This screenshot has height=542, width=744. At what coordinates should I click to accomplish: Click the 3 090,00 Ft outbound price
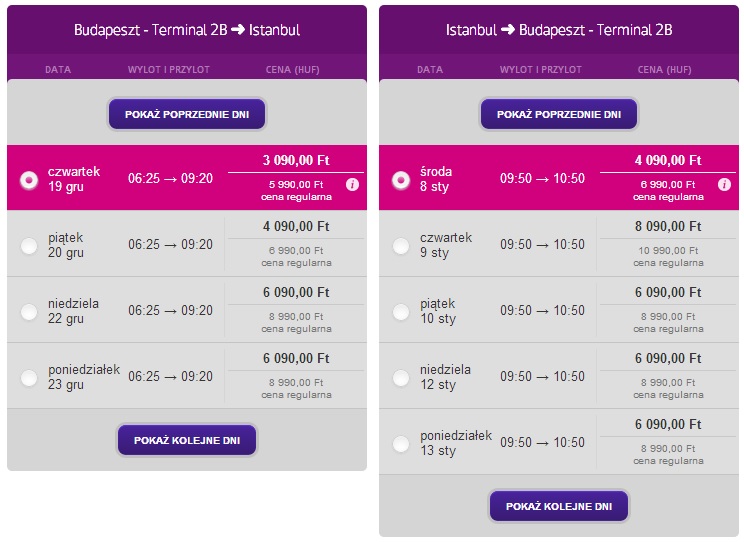(296, 160)
